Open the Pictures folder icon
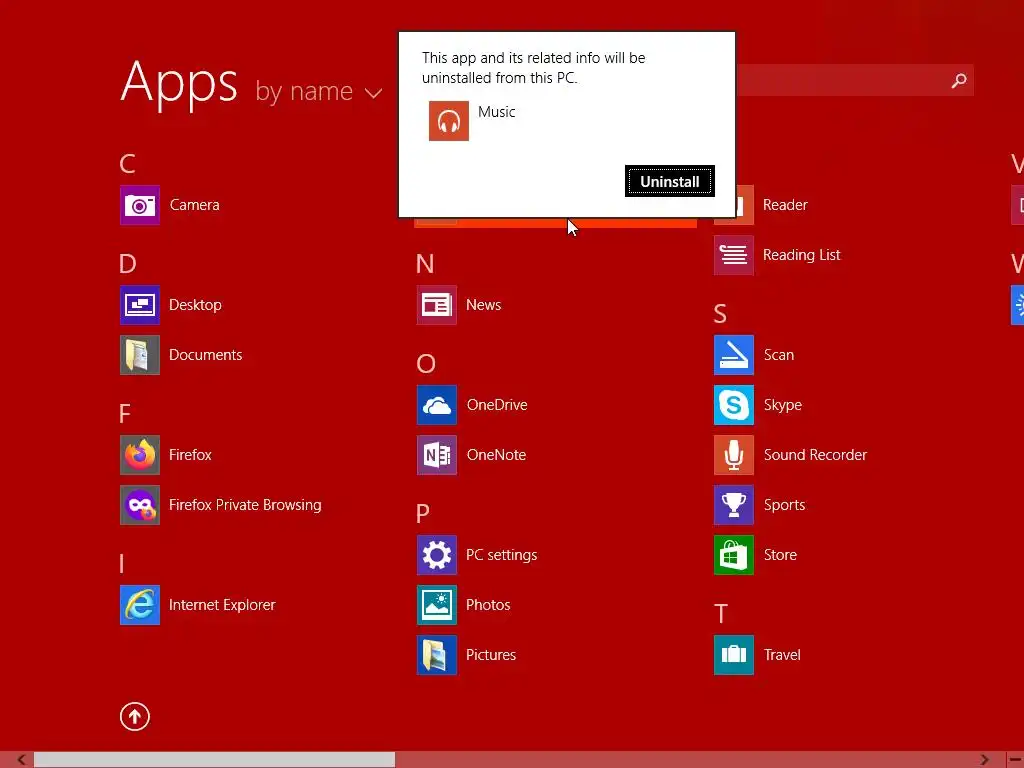 point(437,655)
